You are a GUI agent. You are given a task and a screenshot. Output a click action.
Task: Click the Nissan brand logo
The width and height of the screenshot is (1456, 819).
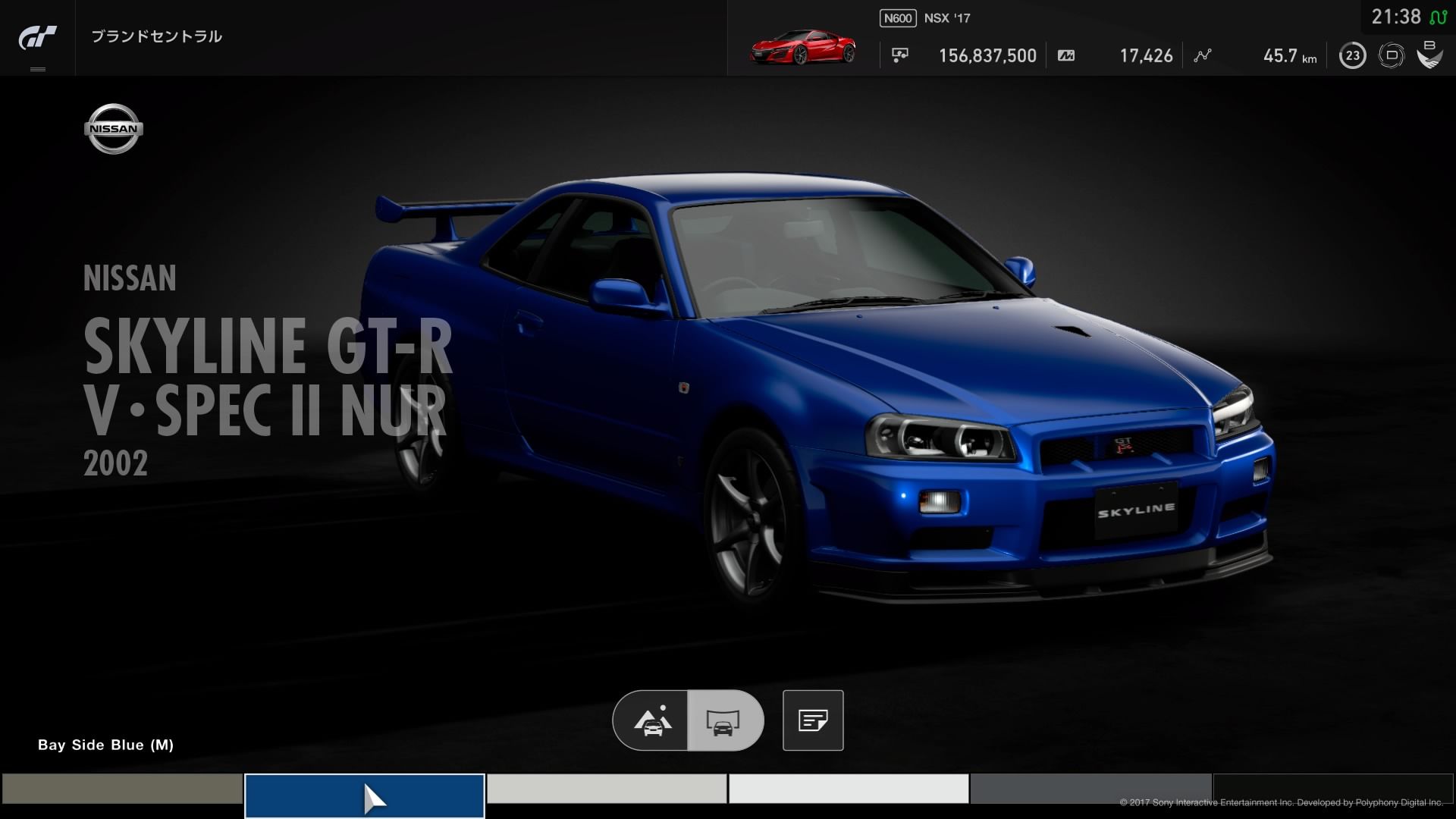tap(114, 129)
